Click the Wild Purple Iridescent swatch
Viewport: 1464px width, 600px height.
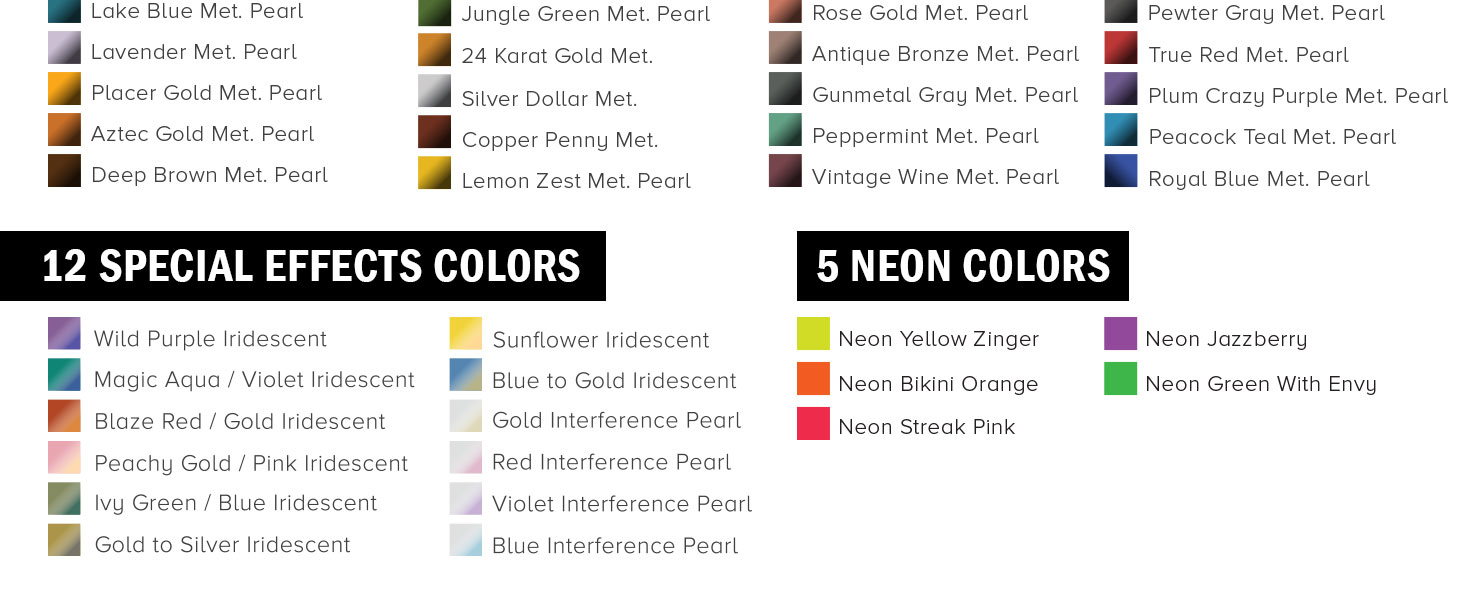64,333
